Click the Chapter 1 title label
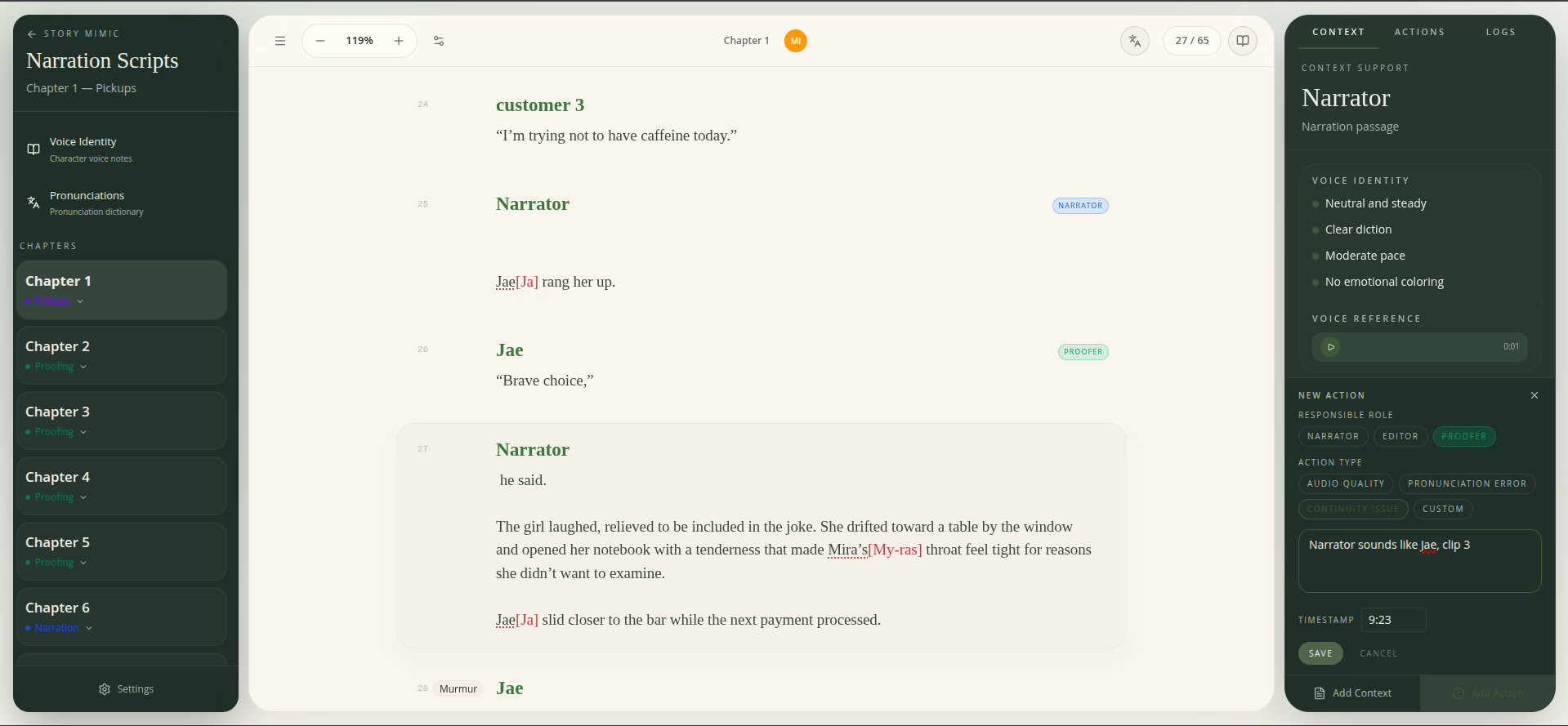 [x=746, y=41]
